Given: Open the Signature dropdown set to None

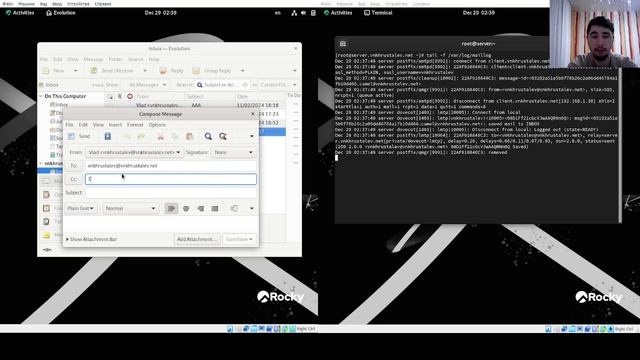Looking at the screenshot, I should pyautogui.click(x=233, y=152).
